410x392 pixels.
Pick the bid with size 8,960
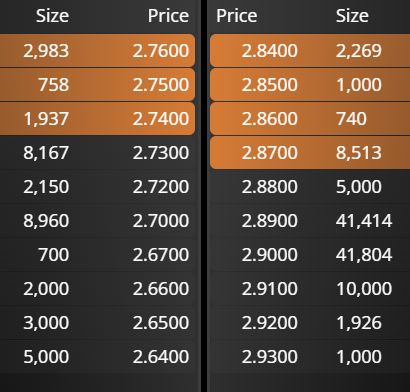tap(97, 221)
